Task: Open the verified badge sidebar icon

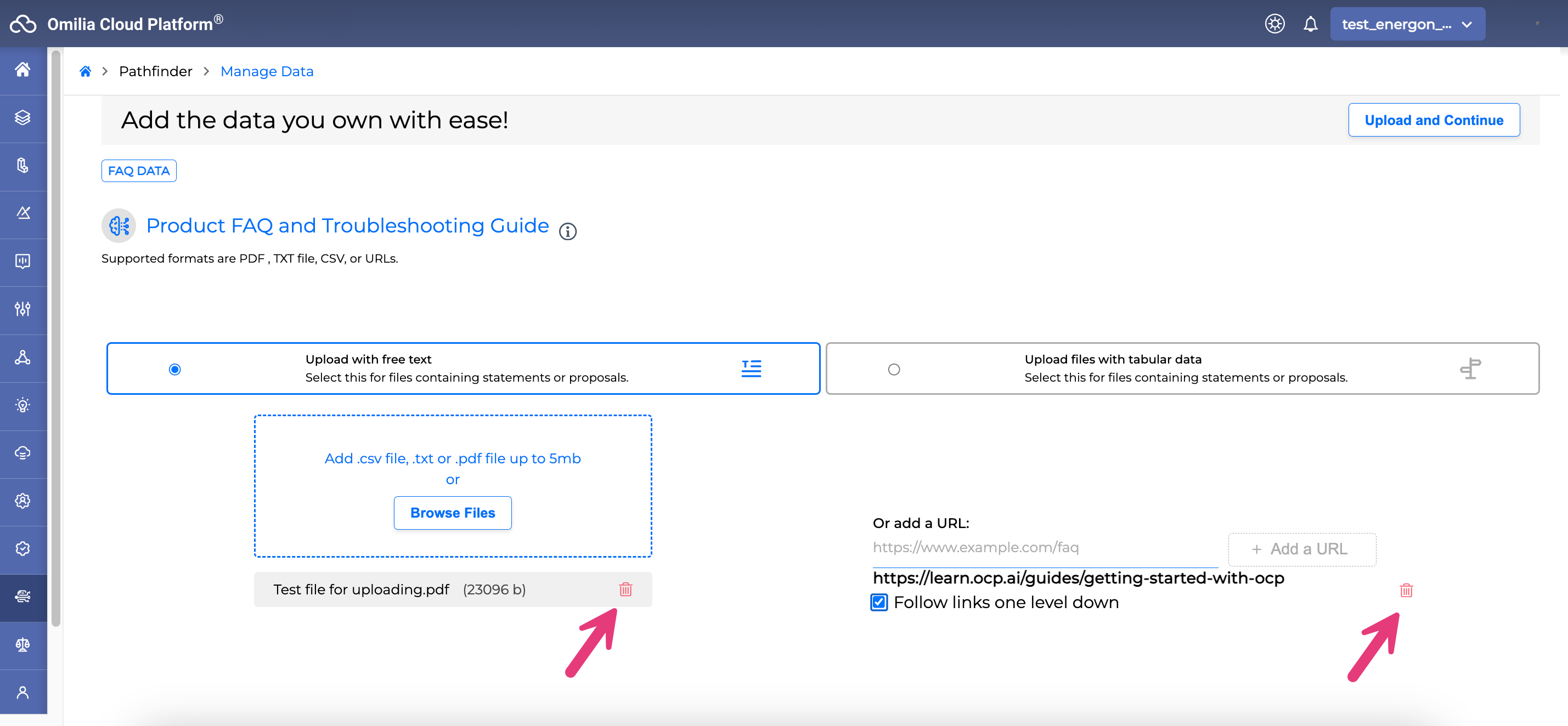Action: pos(22,549)
